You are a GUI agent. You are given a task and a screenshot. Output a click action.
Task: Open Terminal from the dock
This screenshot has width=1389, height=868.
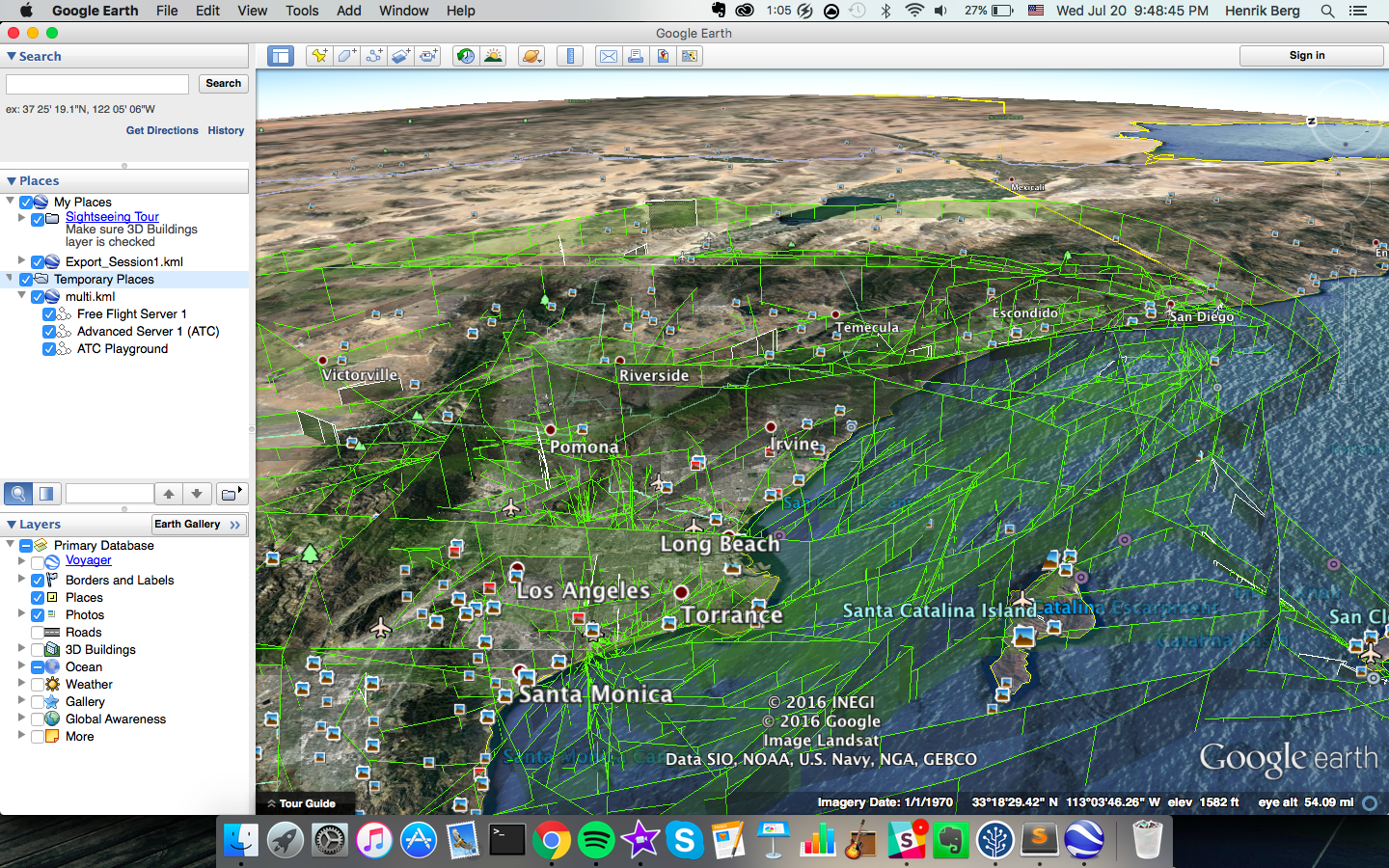click(507, 840)
